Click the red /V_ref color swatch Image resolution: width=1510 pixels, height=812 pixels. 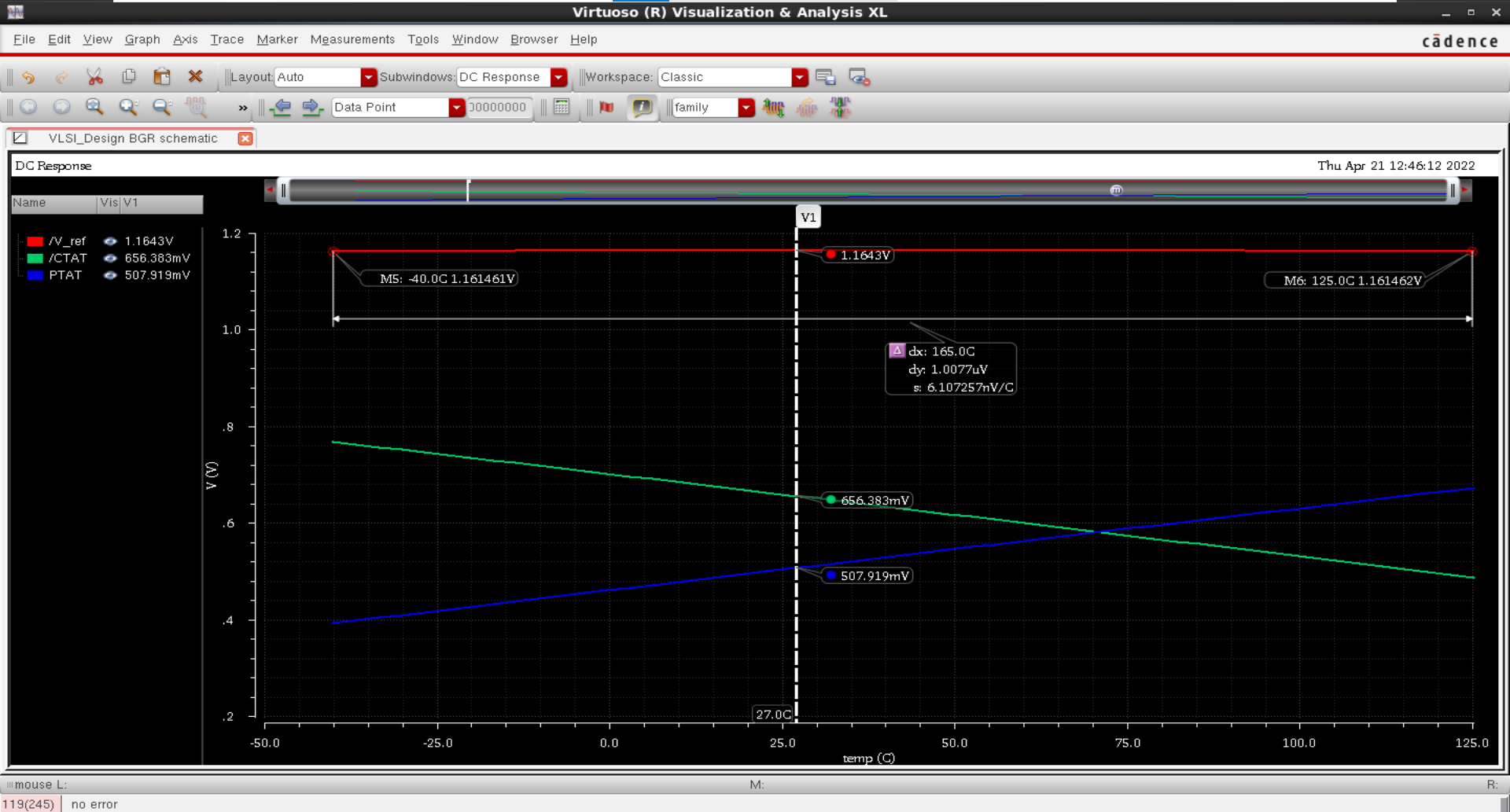click(35, 241)
